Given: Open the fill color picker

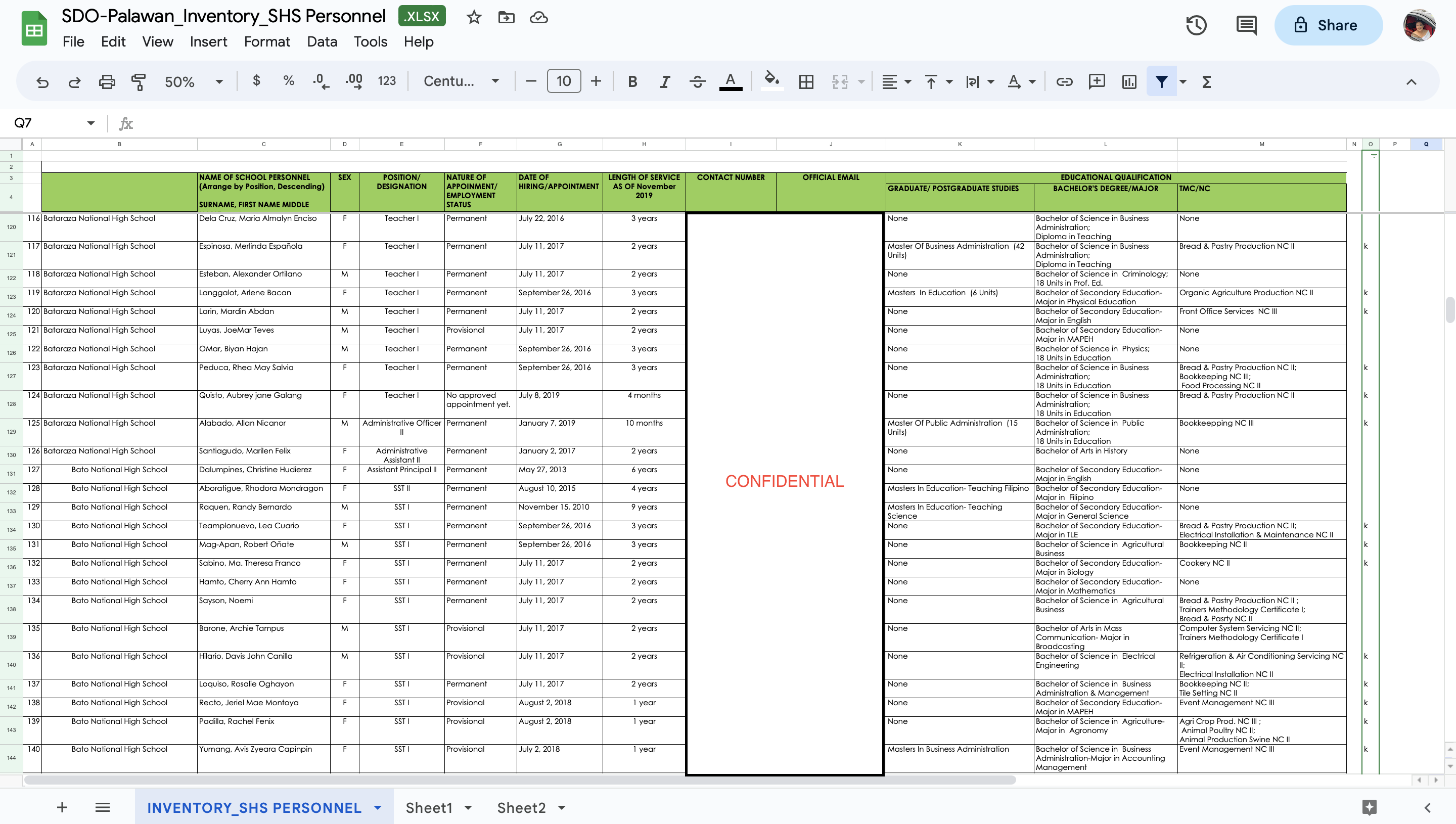Looking at the screenshot, I should coord(771,81).
